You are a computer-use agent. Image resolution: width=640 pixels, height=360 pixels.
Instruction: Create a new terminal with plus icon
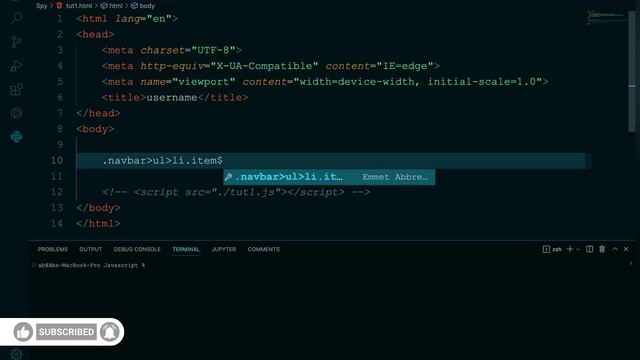point(570,249)
